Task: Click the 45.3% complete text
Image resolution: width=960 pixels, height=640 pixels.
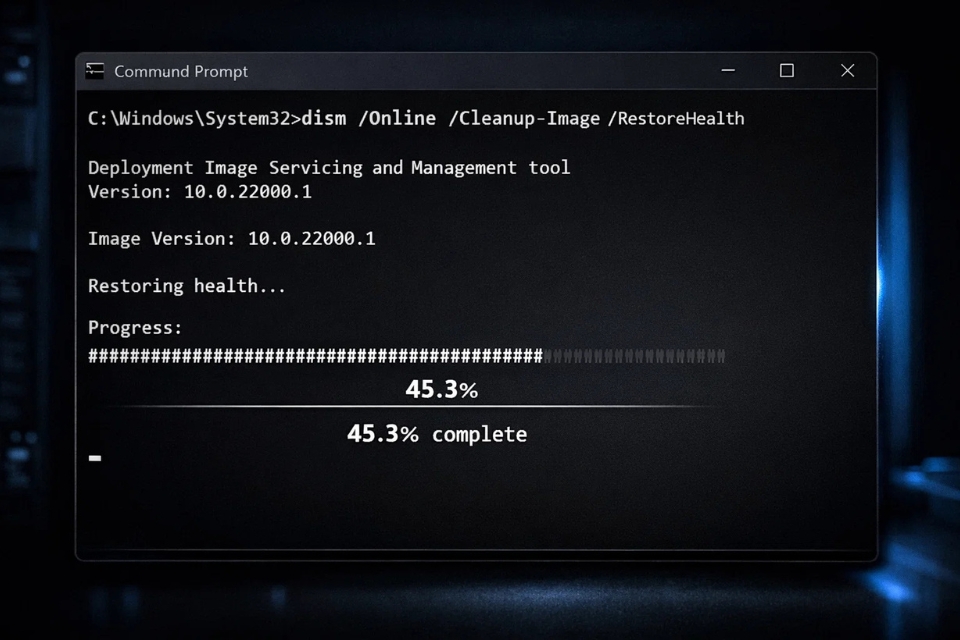Action: (437, 434)
